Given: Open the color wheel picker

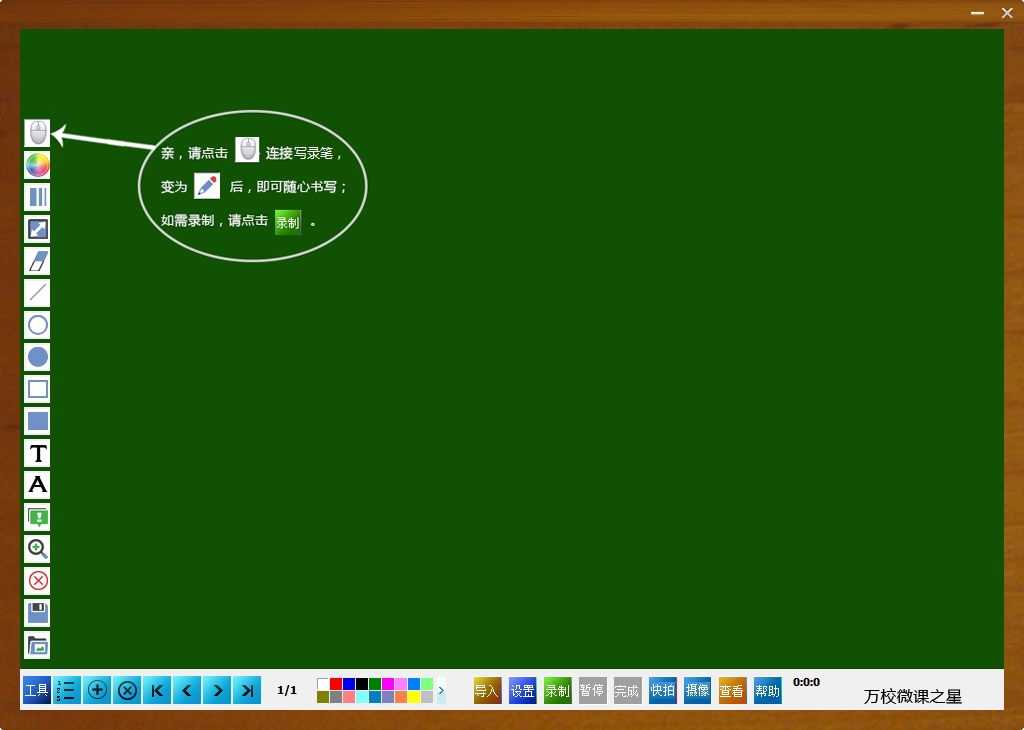Looking at the screenshot, I should pos(37,165).
